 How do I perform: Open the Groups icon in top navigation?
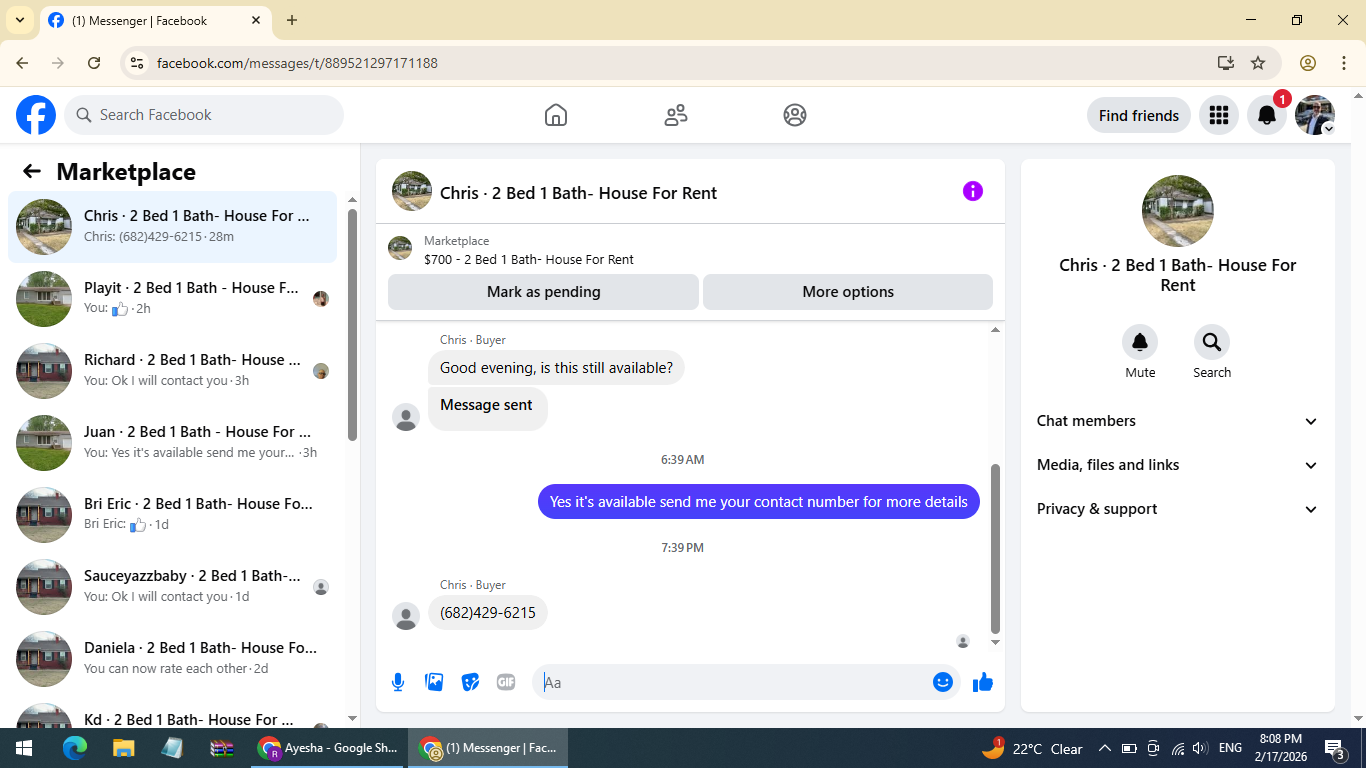795,115
